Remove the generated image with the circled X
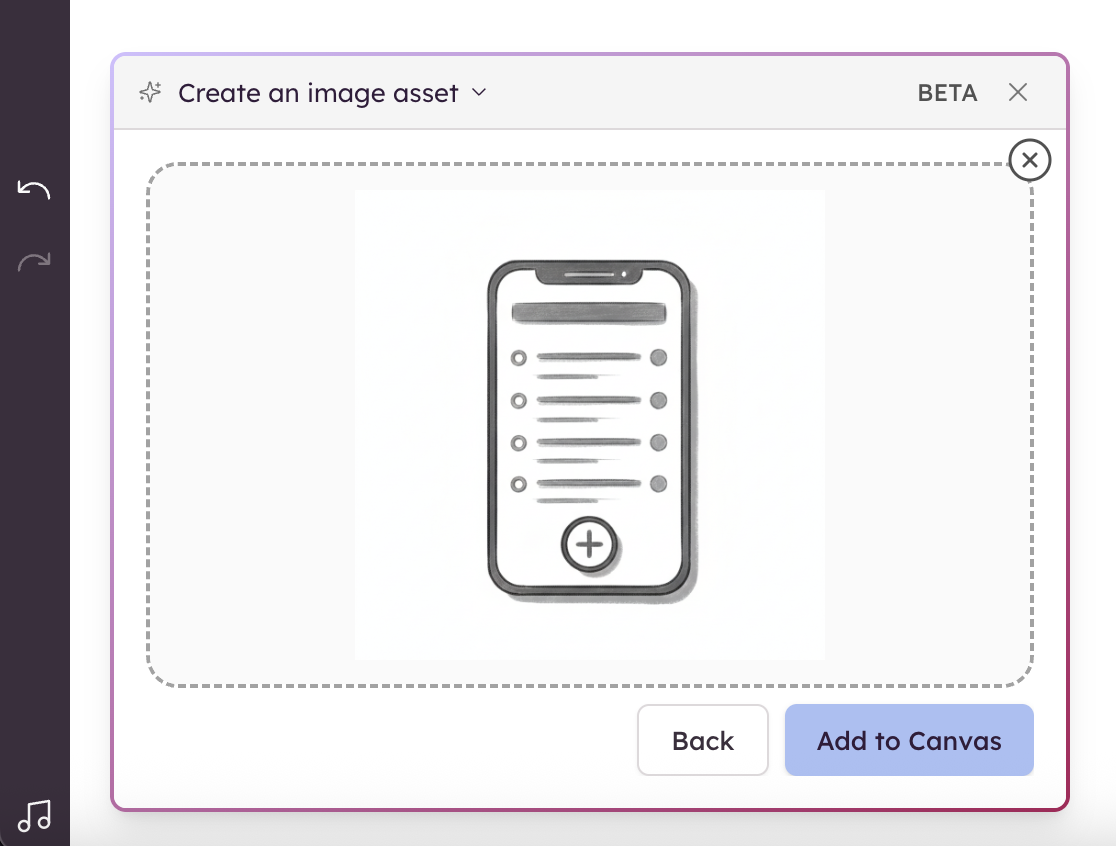This screenshot has width=1116, height=846. (x=1029, y=160)
